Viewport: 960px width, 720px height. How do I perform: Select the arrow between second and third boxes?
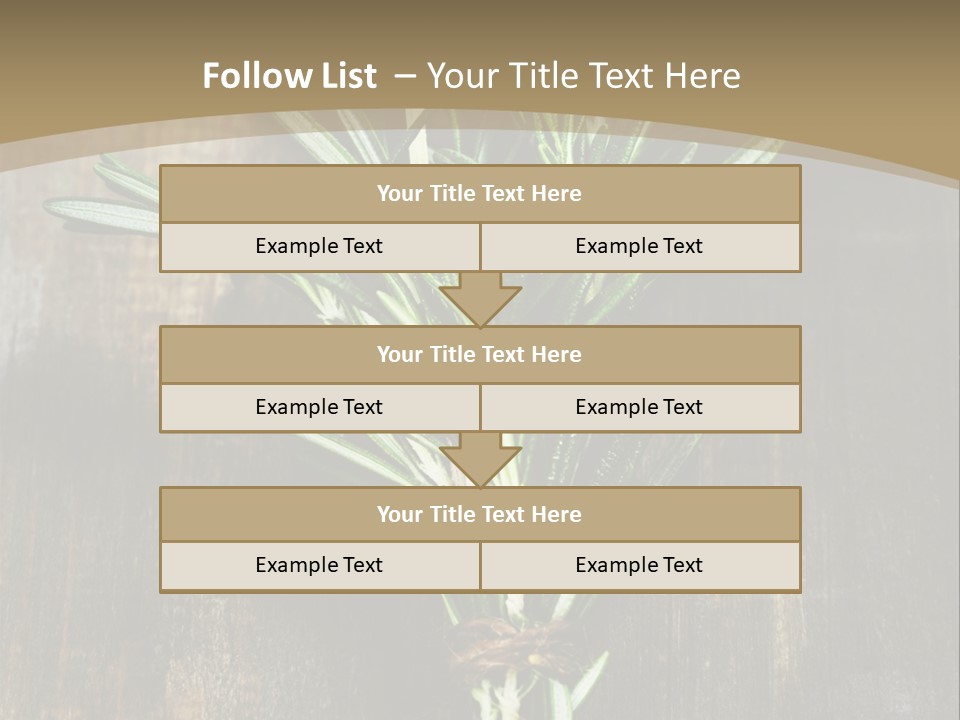click(x=480, y=460)
